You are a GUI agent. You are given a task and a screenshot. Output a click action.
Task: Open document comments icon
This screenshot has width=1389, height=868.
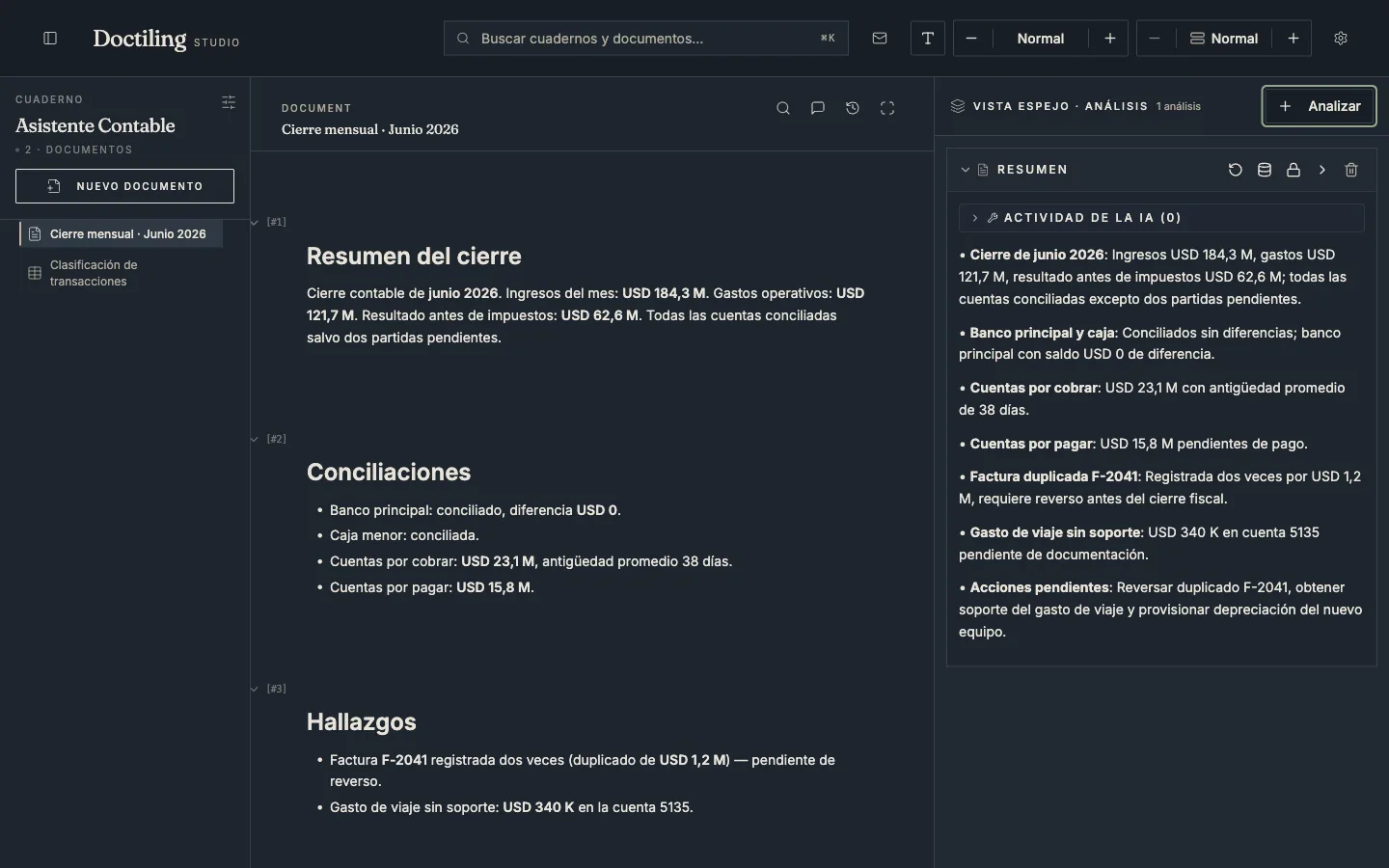(x=818, y=108)
